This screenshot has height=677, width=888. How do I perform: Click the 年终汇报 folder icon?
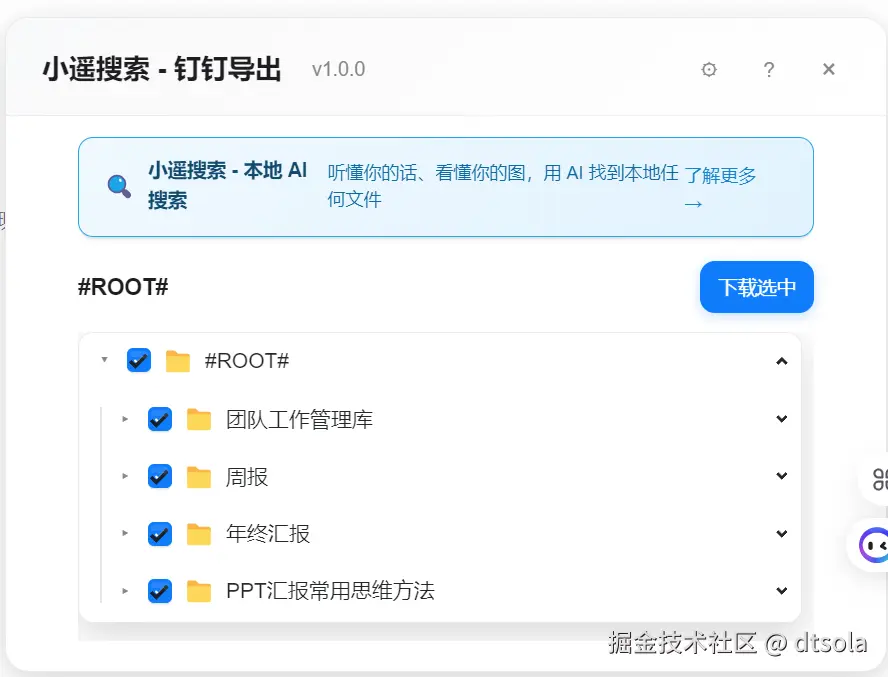[x=199, y=534]
